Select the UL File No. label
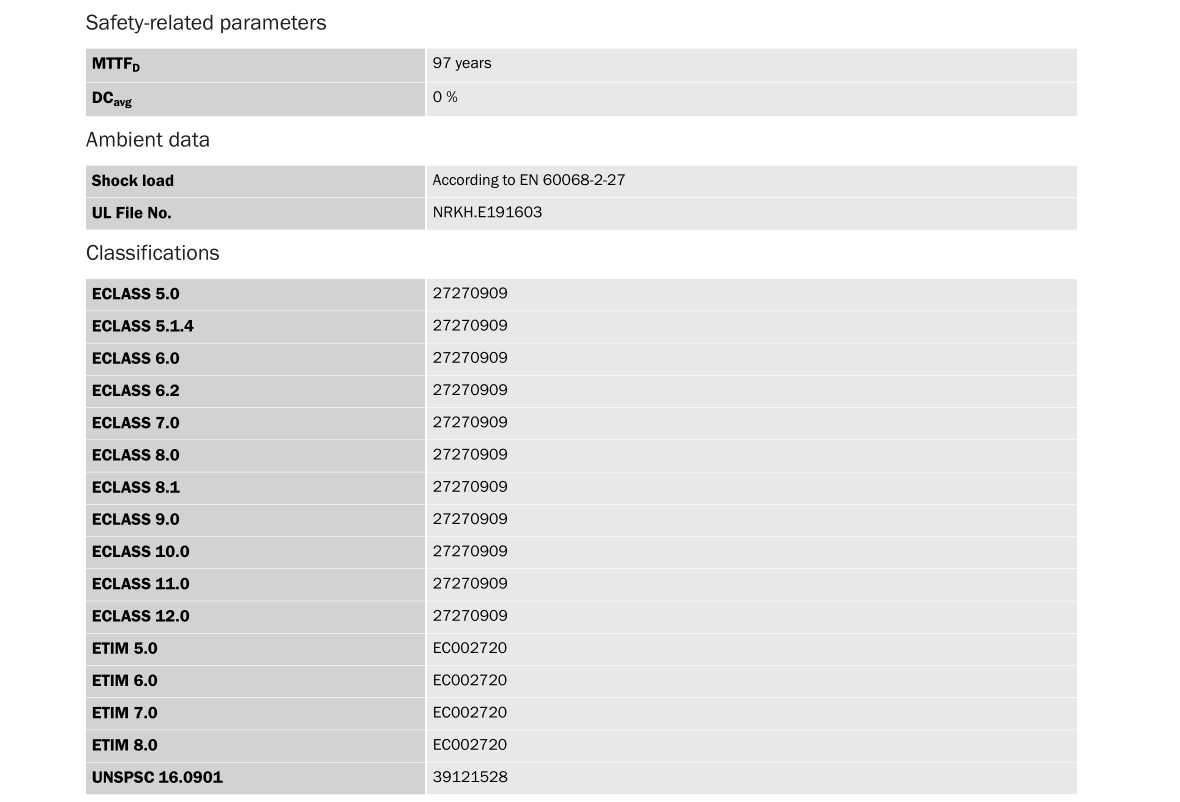Viewport: 1180px width, 802px height. click(x=132, y=213)
